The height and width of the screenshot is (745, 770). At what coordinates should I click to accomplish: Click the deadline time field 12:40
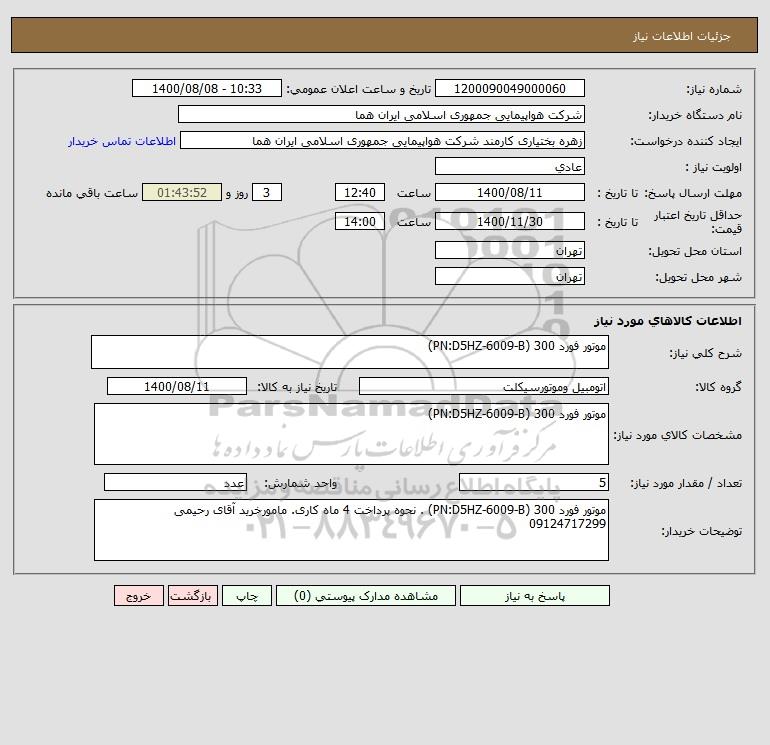pos(359,193)
